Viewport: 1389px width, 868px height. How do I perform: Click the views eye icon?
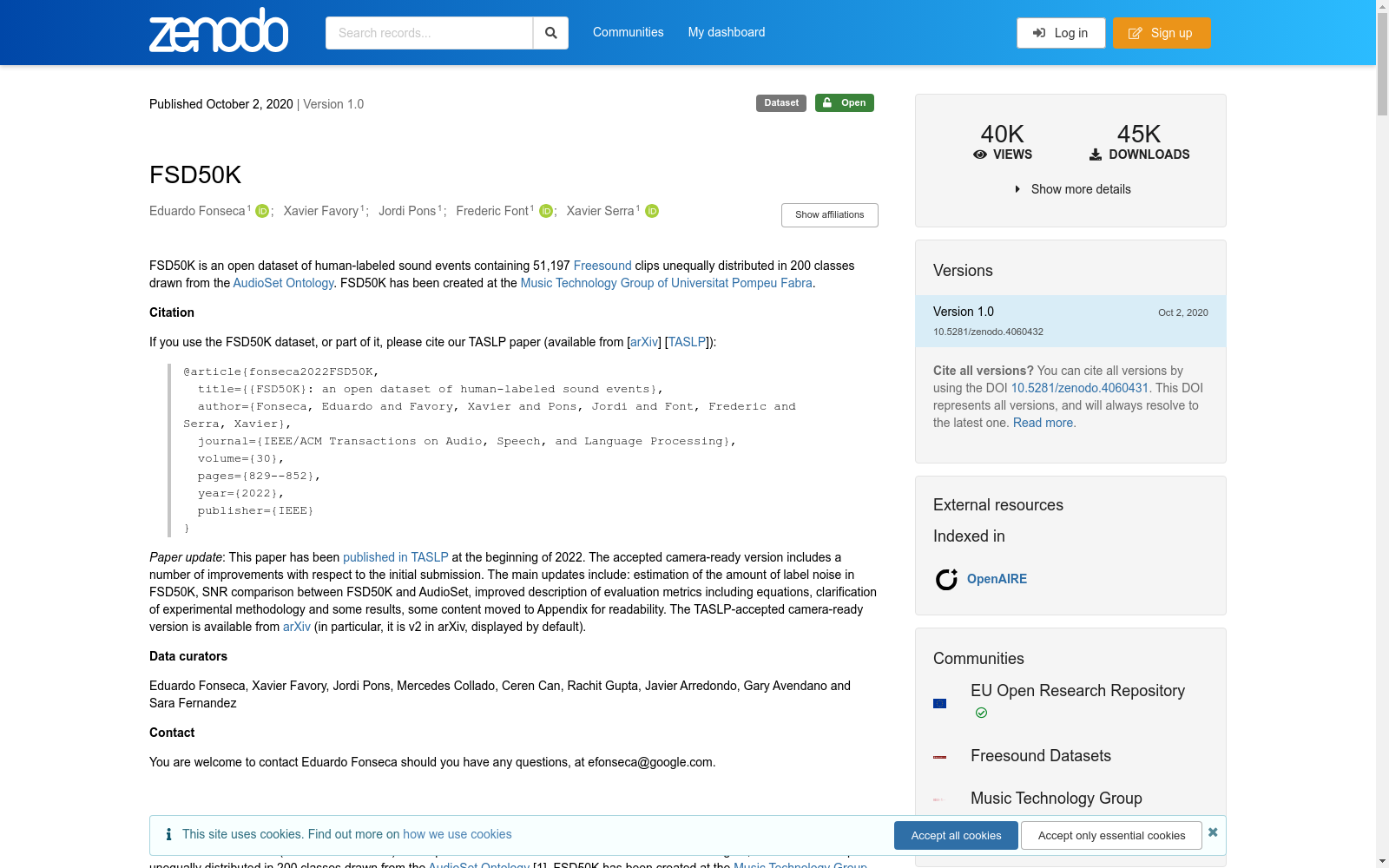(x=980, y=155)
